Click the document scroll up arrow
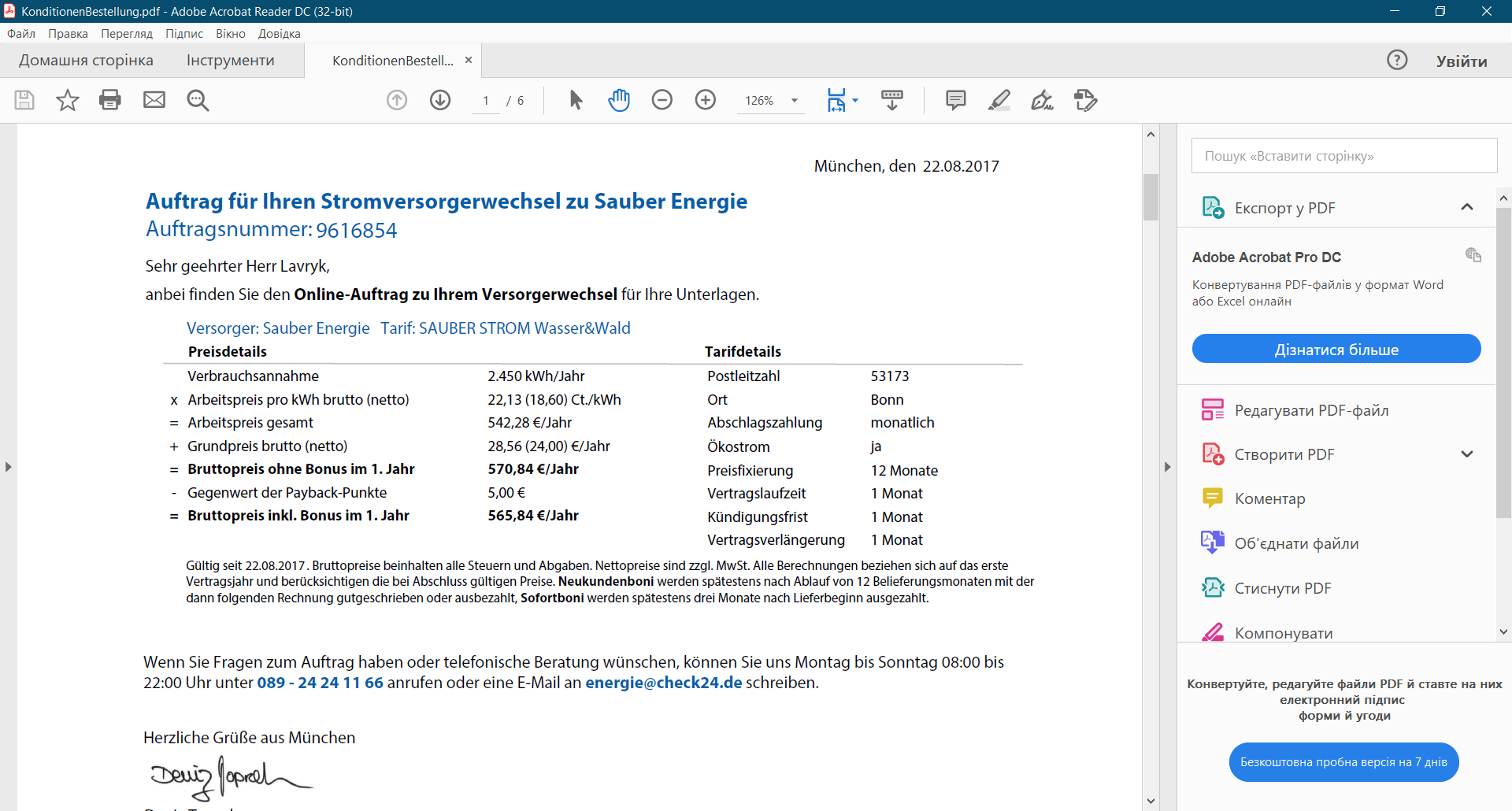The height and width of the screenshot is (811, 1512). click(x=1151, y=135)
